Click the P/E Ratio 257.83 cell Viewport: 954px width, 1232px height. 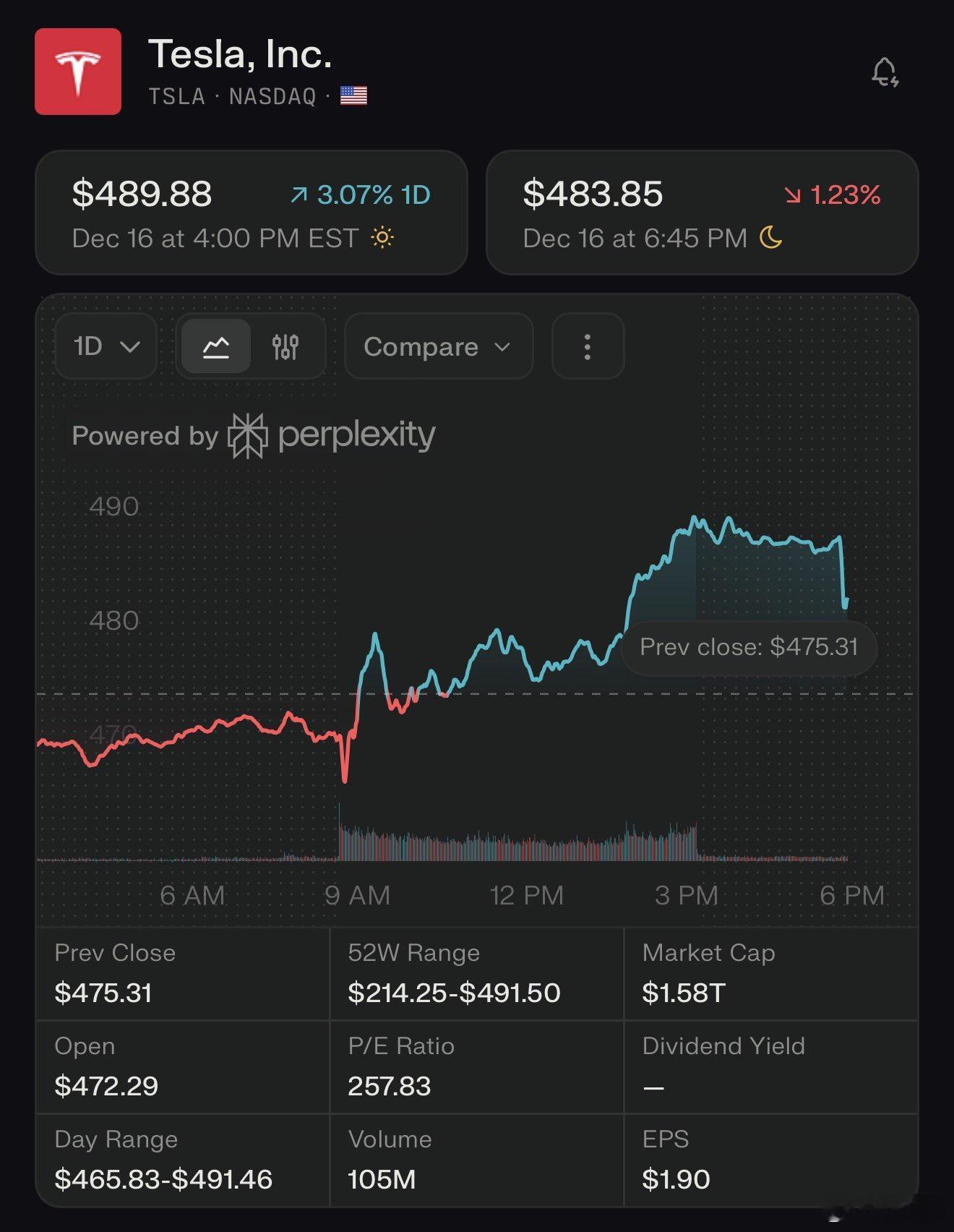(476, 1067)
